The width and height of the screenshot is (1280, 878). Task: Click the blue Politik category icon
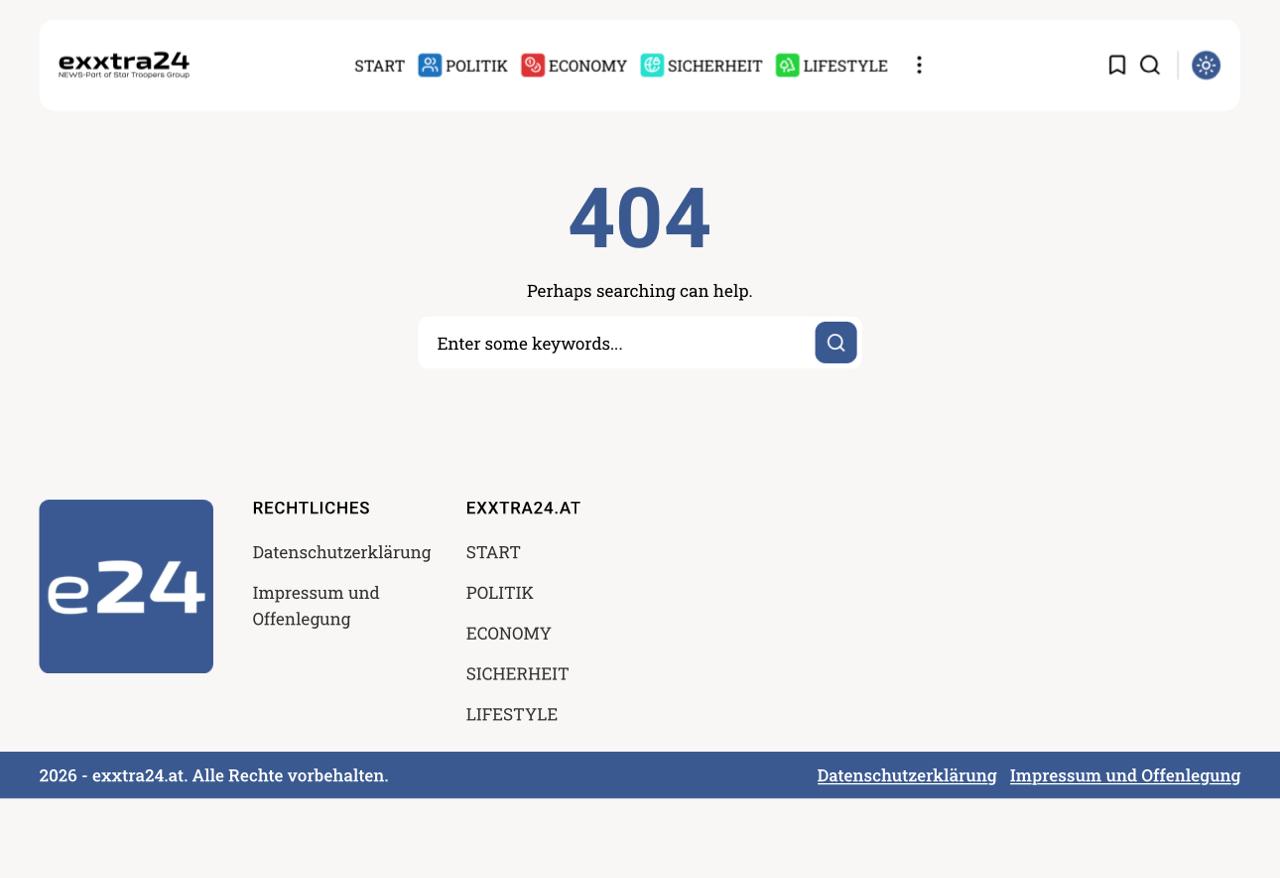pyautogui.click(x=430, y=65)
